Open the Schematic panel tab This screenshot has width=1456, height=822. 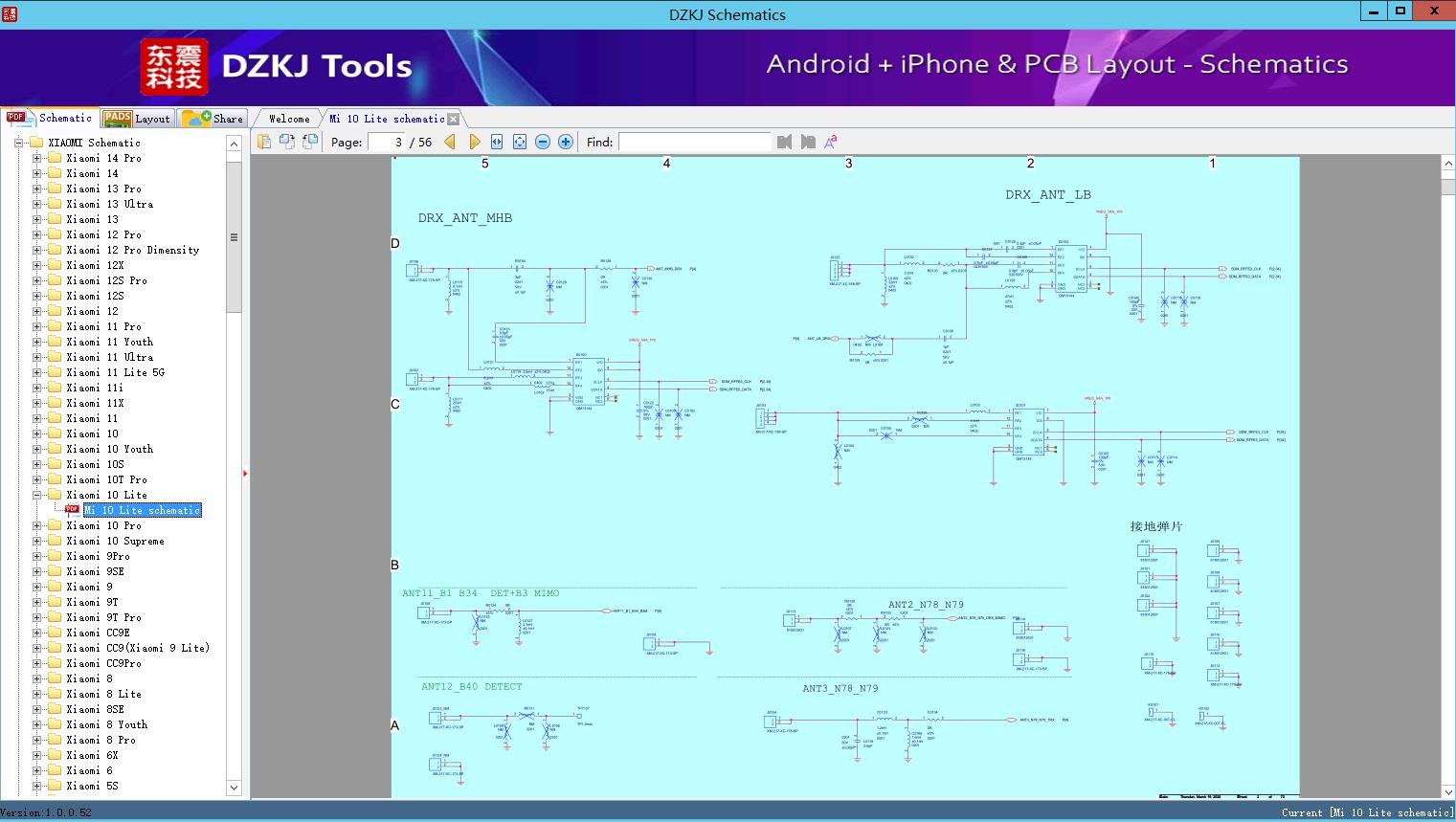[x=50, y=118]
